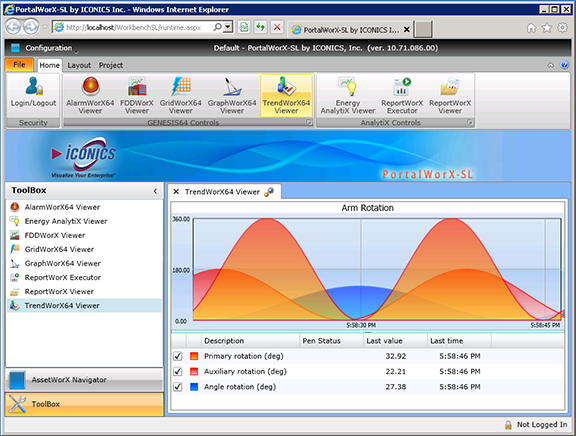Open the AssetWorX Navigator panel
This screenshot has width=576, height=436.
[84, 380]
